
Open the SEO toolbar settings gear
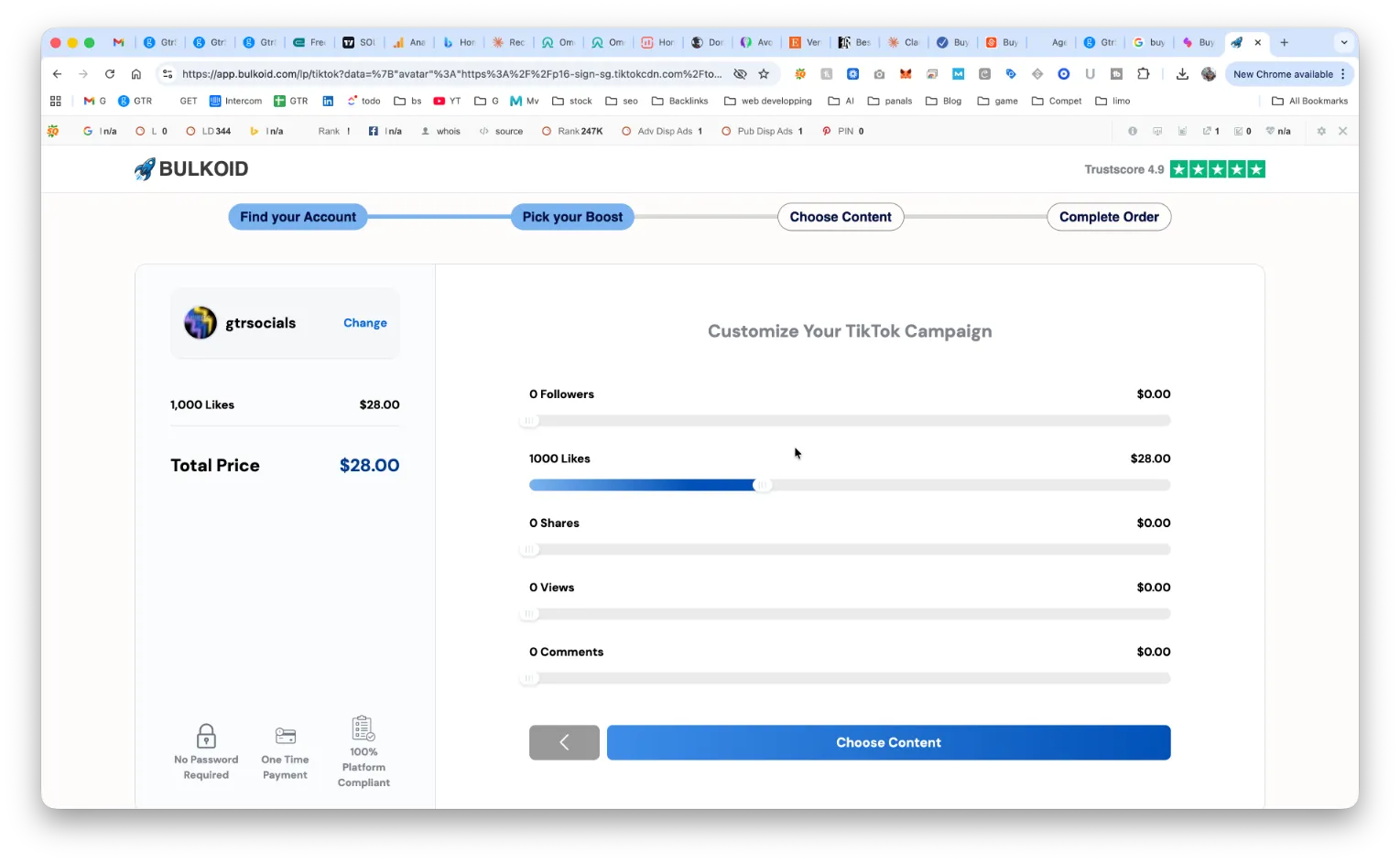click(1321, 131)
